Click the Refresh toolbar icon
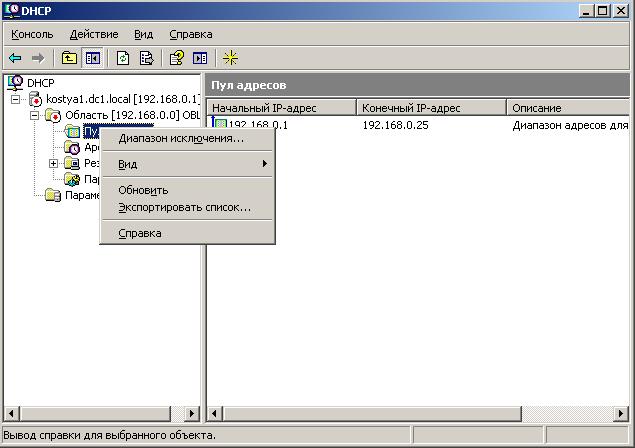The width and height of the screenshot is (635, 448). click(x=123, y=58)
